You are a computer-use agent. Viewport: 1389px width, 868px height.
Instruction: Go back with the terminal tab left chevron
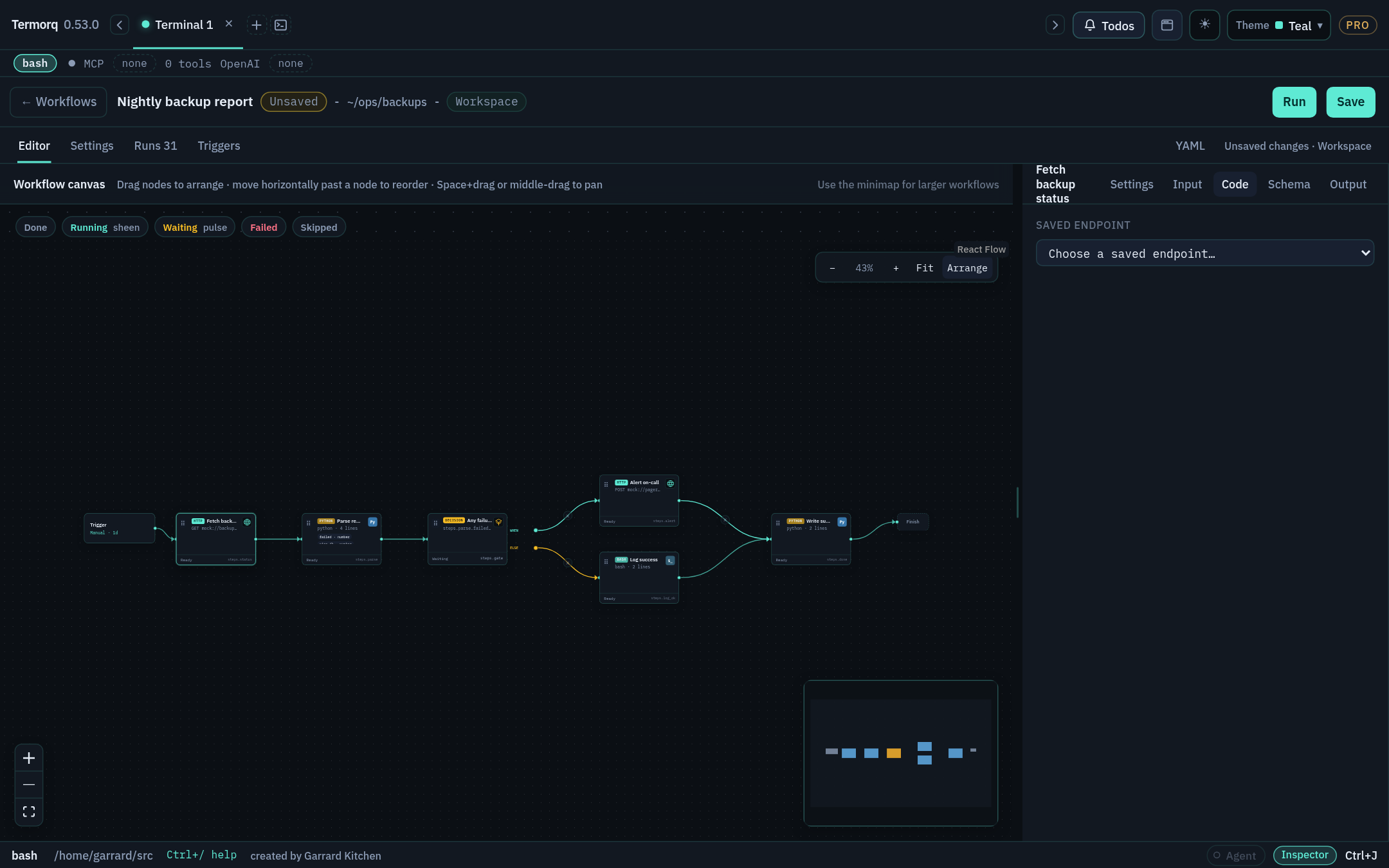120,25
